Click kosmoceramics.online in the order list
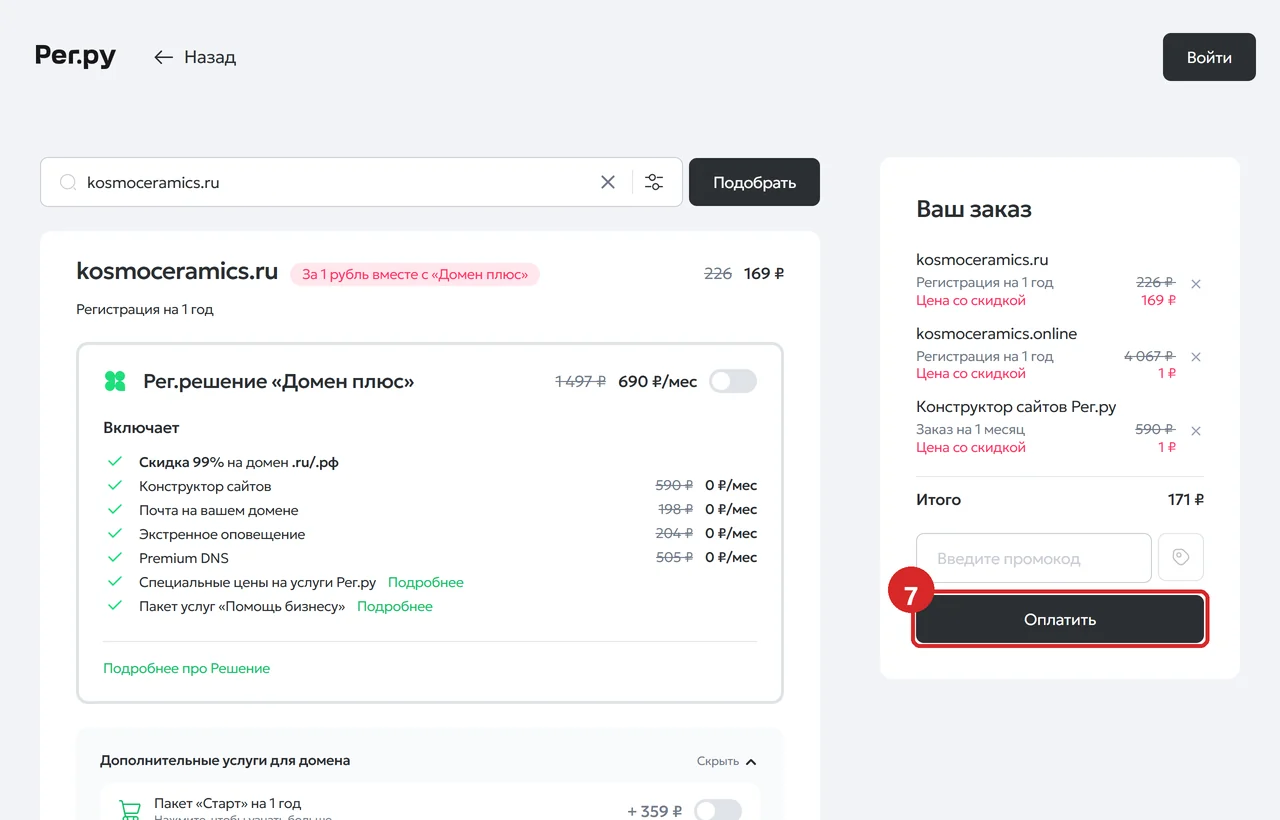This screenshot has height=820, width=1280. (x=997, y=334)
